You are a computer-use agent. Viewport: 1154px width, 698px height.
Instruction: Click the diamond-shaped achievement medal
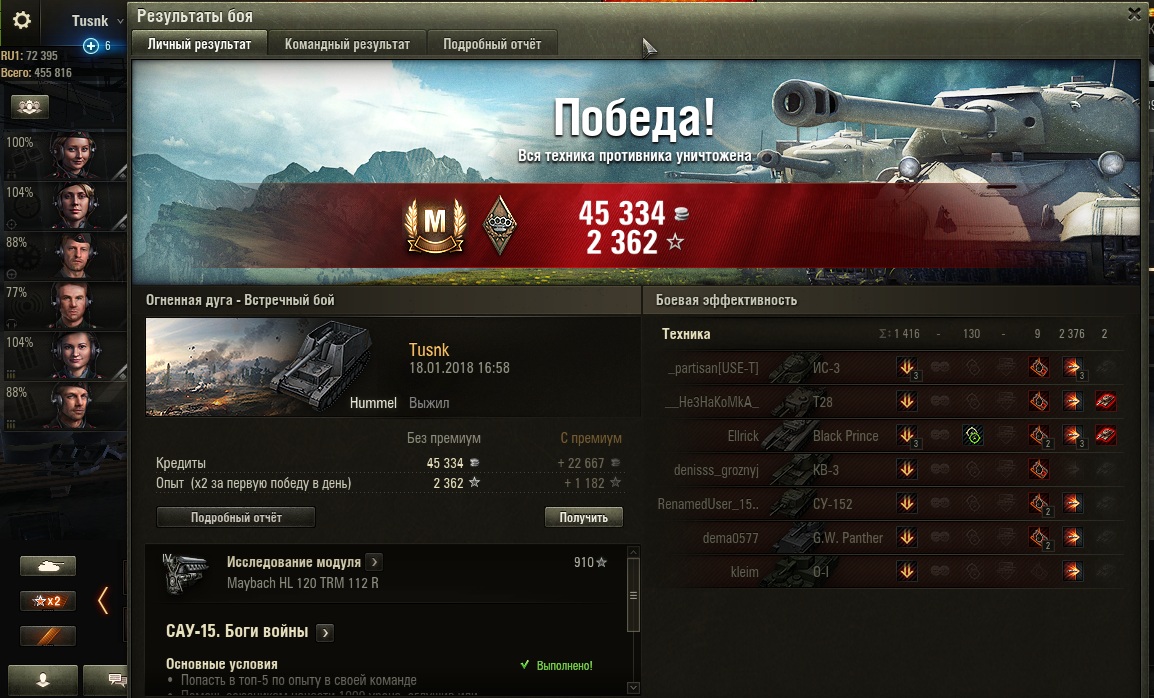[500, 225]
